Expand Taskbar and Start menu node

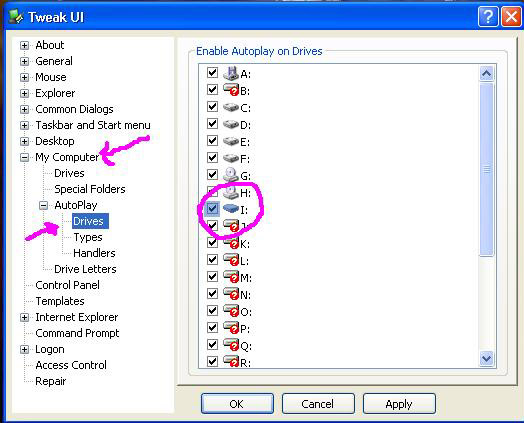24,125
